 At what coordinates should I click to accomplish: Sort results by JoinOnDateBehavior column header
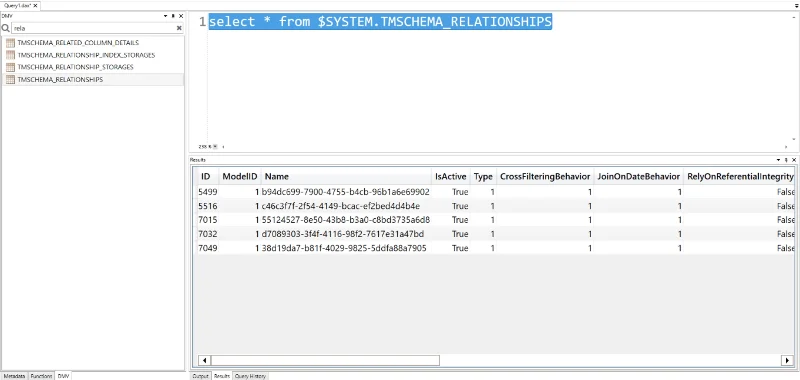point(638,176)
